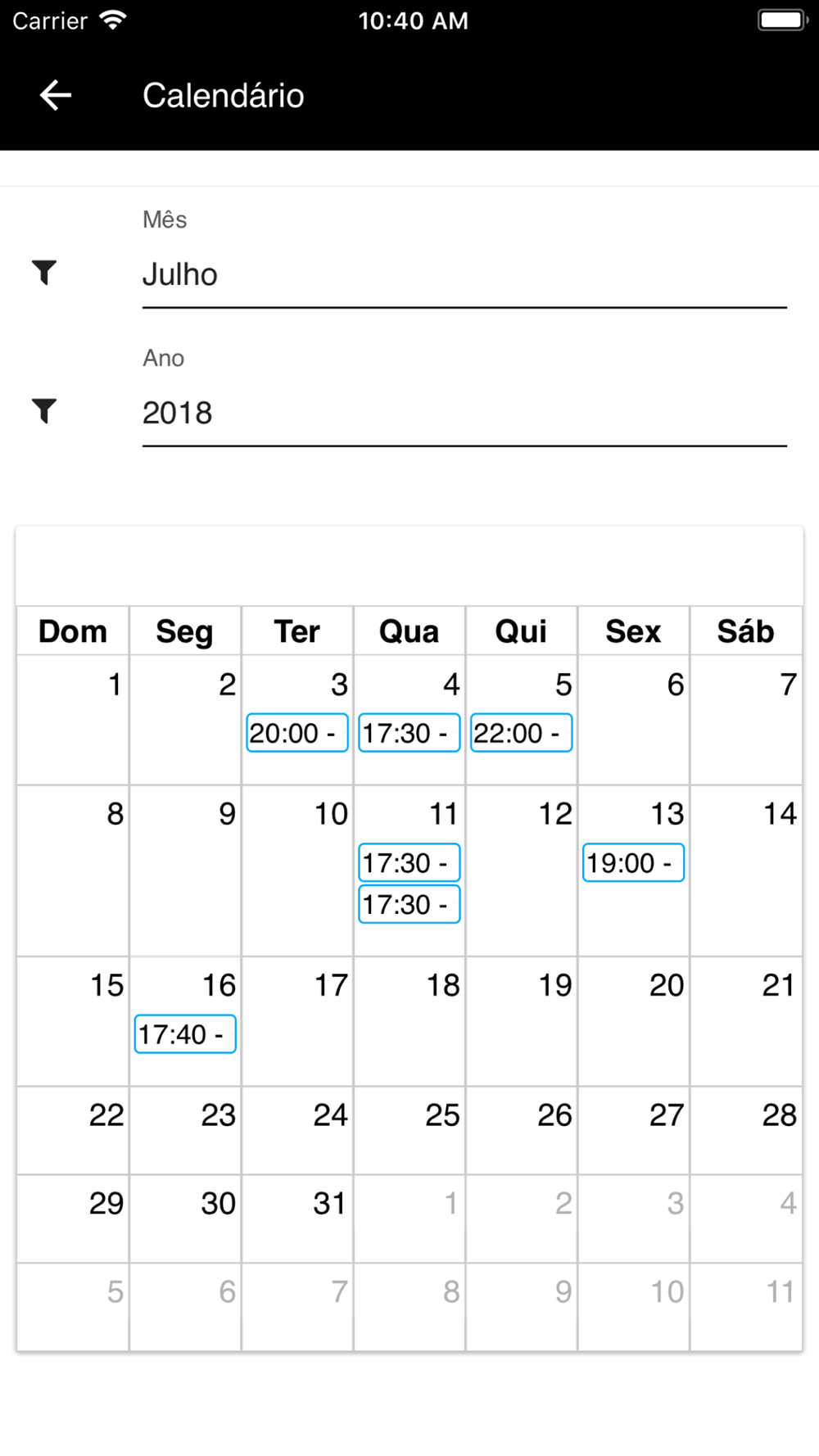Open the Ano dropdown showing 2018
This screenshot has width=819, height=1456.
464,414
